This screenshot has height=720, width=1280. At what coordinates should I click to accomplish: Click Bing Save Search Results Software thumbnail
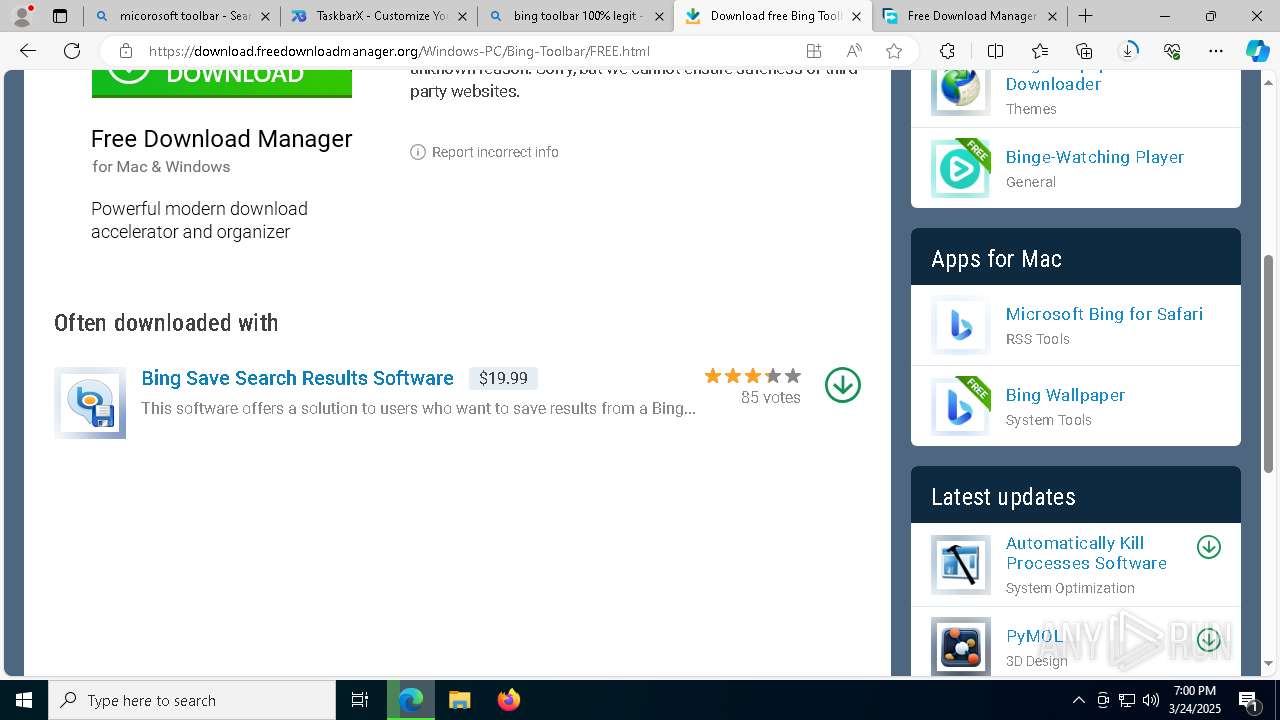(90, 403)
